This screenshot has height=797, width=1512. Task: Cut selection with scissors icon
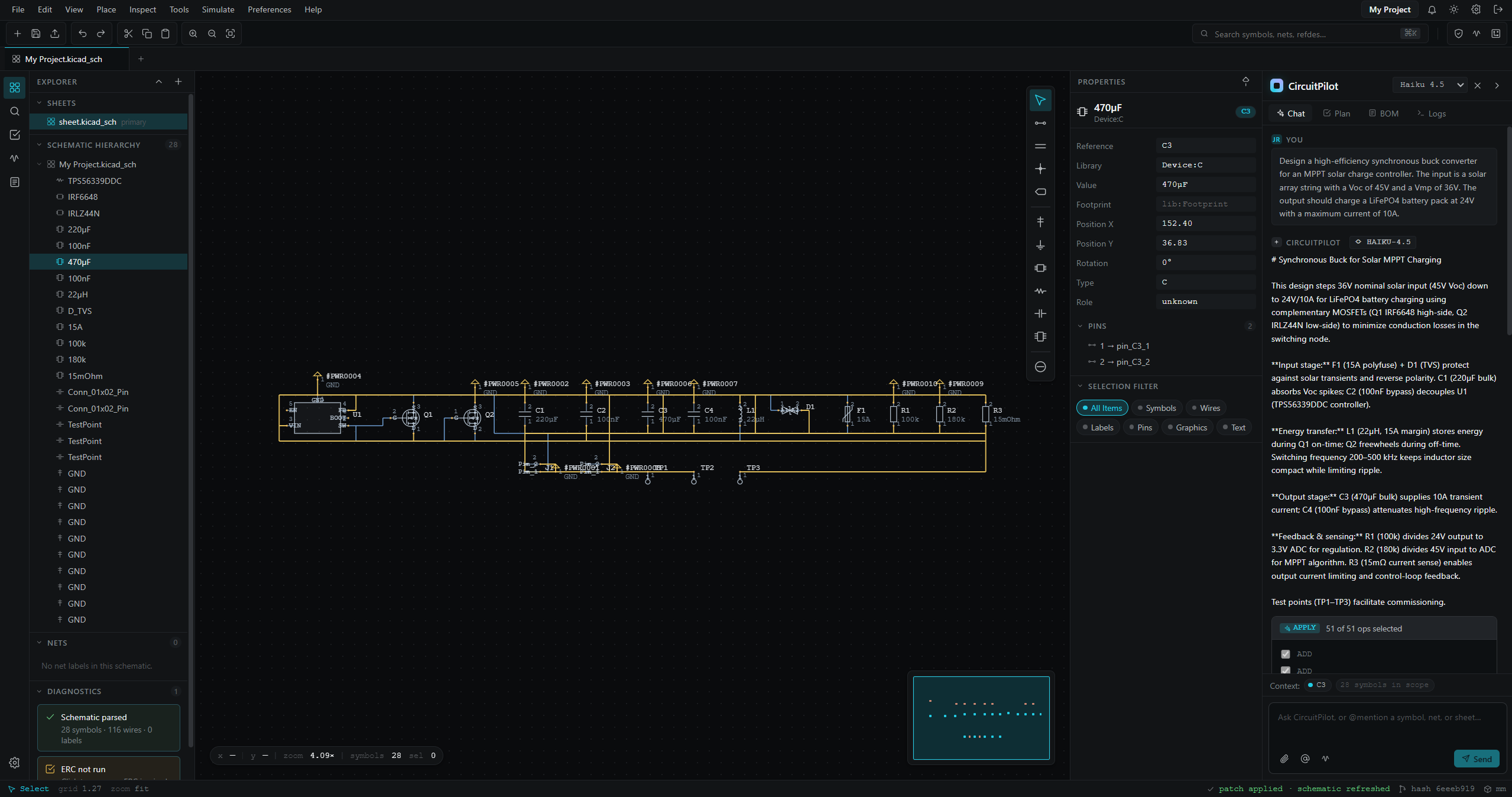coord(128,34)
